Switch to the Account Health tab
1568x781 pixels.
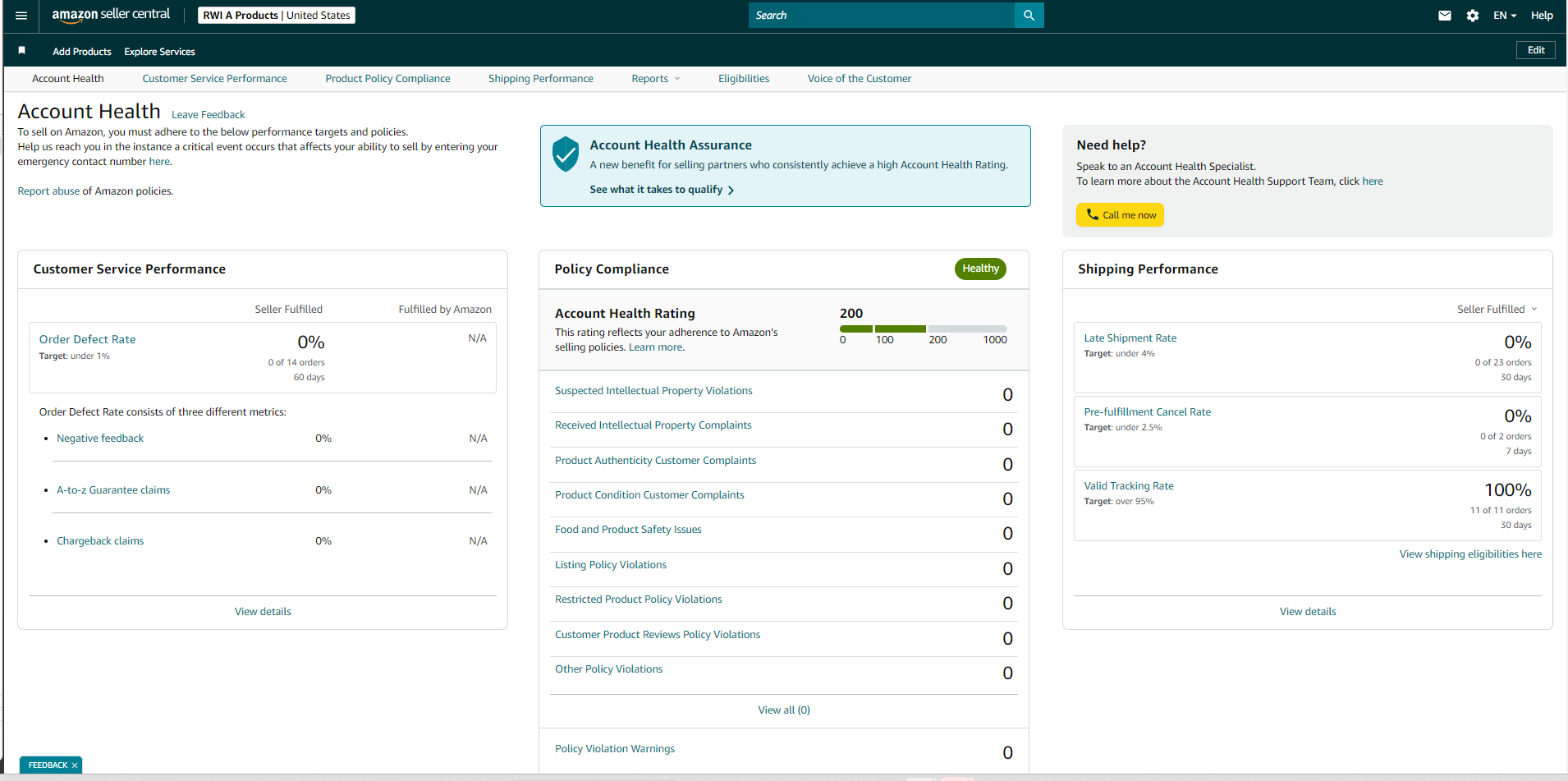coord(68,79)
